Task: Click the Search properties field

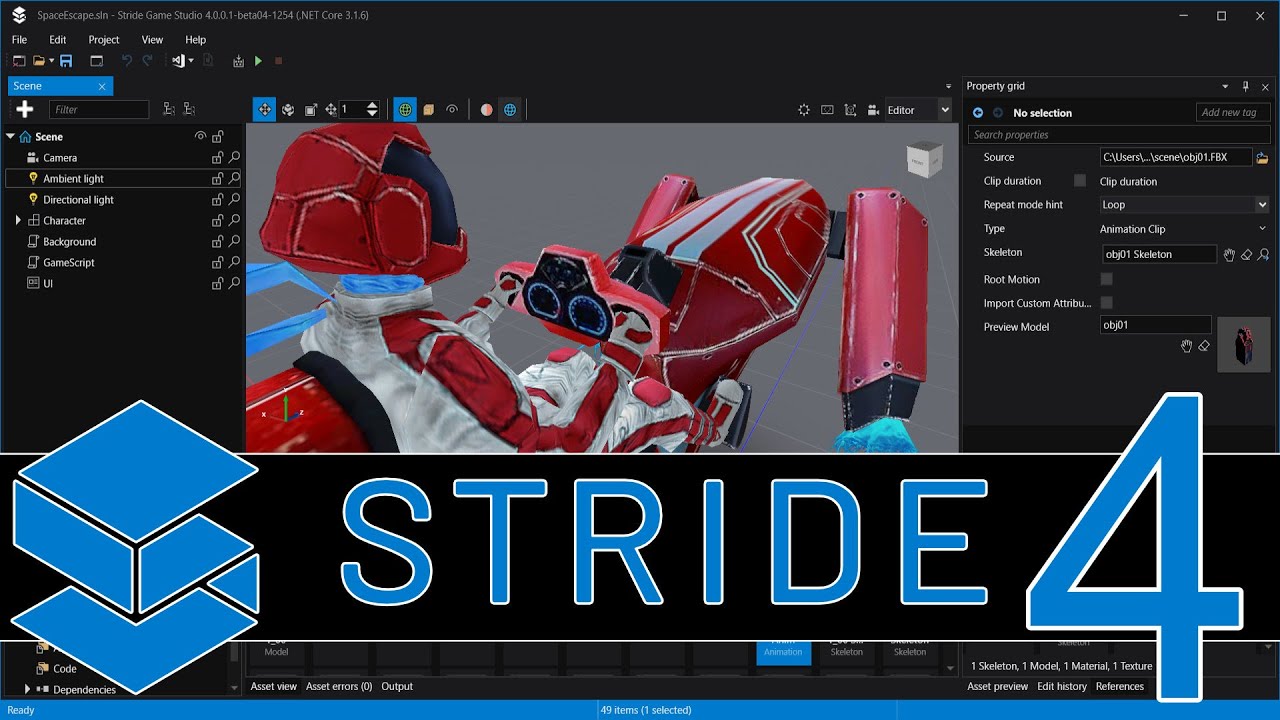Action: coord(1119,135)
